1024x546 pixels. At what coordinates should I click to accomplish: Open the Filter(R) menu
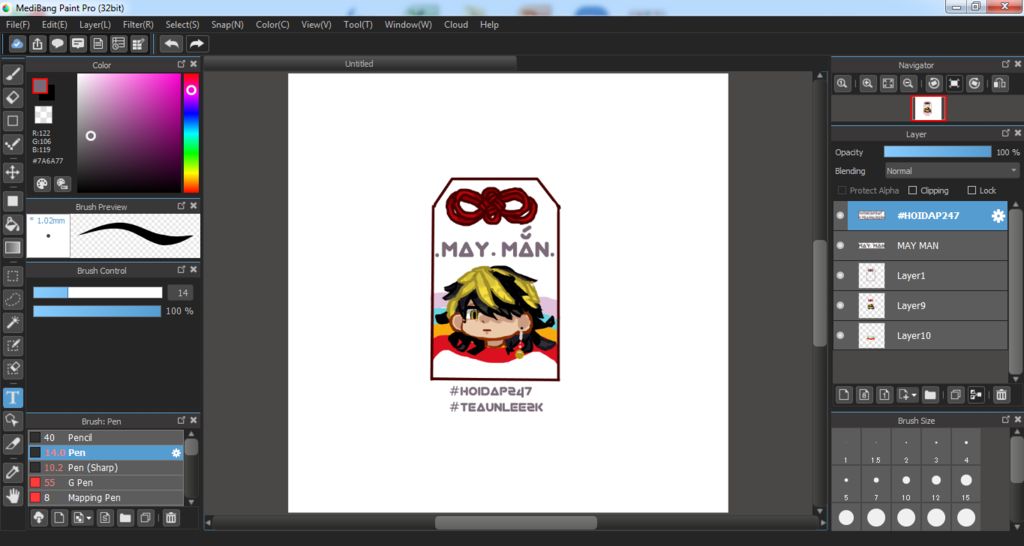(x=138, y=24)
